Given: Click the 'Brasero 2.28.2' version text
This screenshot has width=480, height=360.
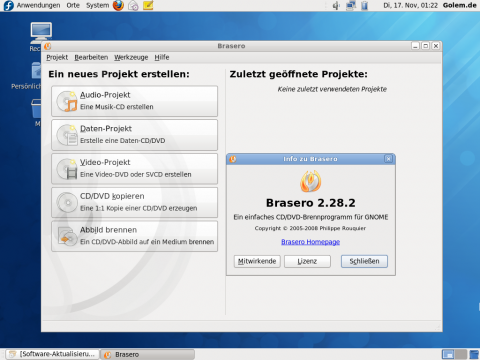Looking at the screenshot, I should point(311,203).
